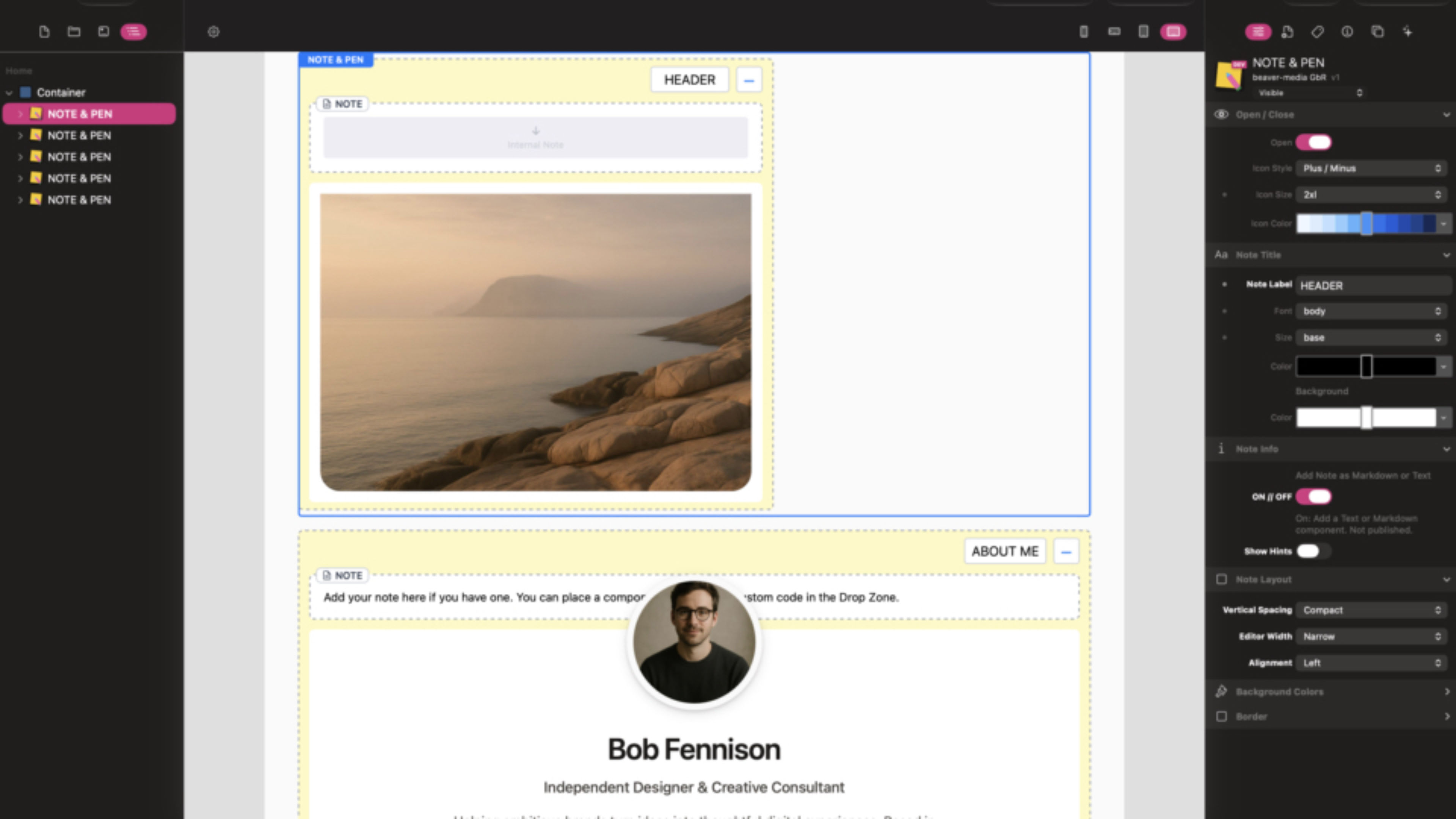Screen dimensions: 1456x819
Task: Open the Font body dropdown
Action: click(1372, 311)
